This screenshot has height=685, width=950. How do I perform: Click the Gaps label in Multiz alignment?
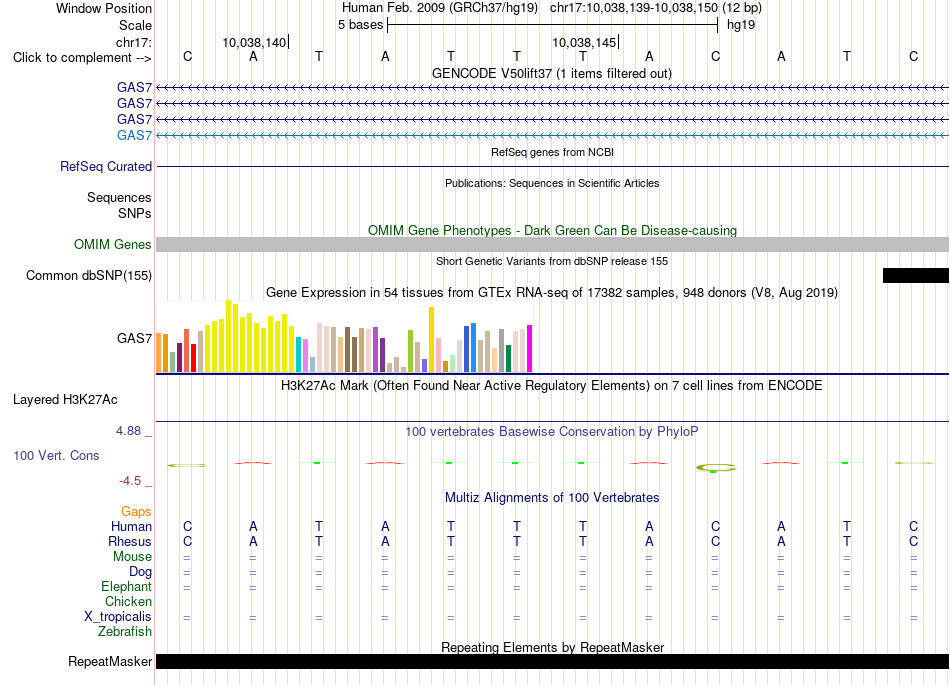click(x=136, y=512)
